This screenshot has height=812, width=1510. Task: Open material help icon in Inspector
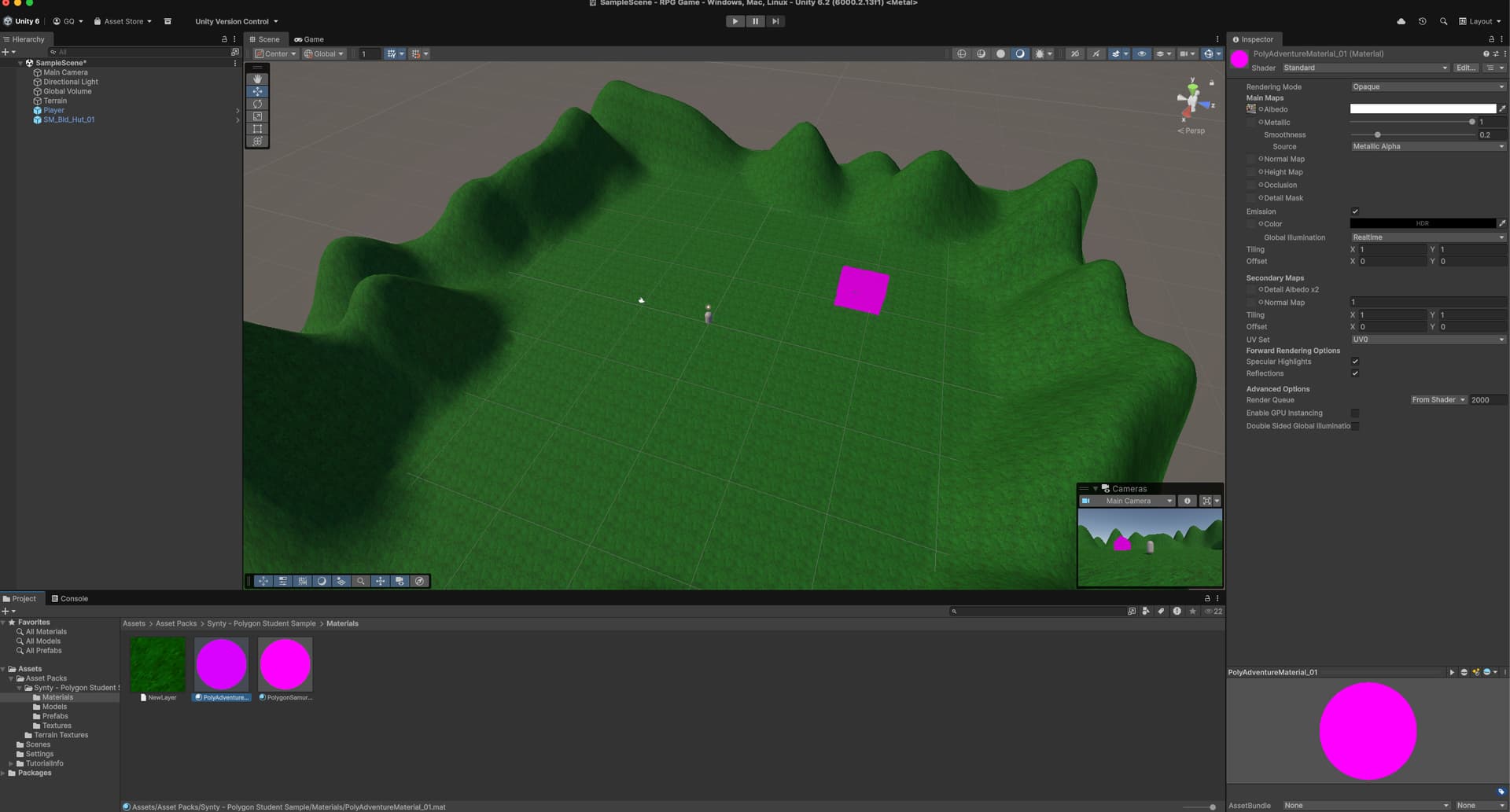coord(1486,53)
